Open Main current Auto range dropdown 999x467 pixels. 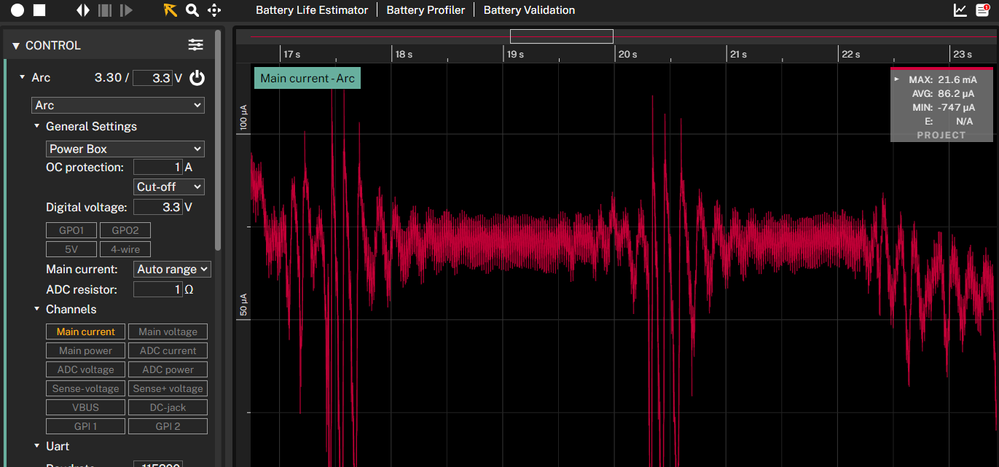(x=172, y=269)
